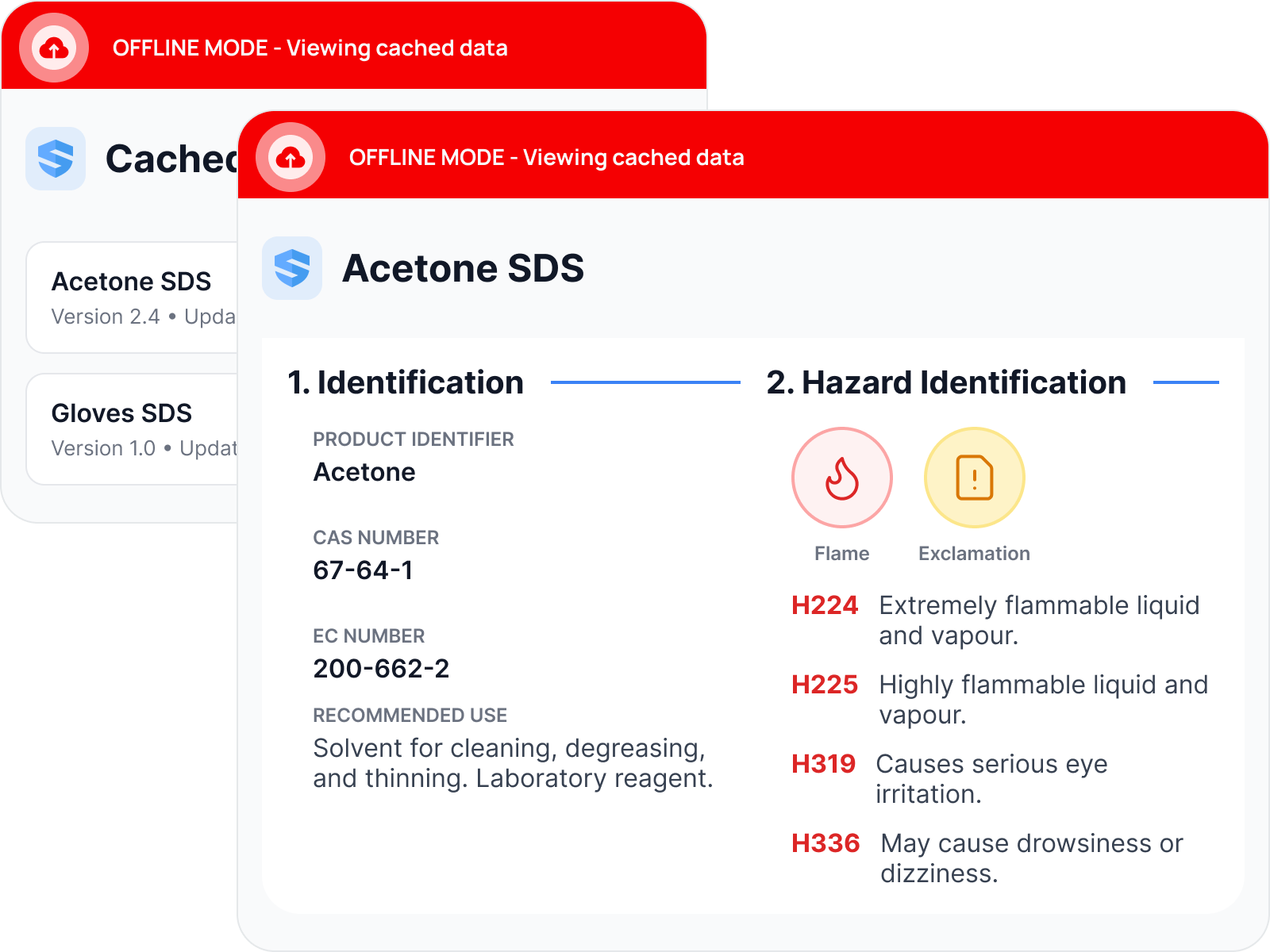This screenshot has height=952, width=1270.
Task: Select the Flame hazard pictogram
Action: pyautogui.click(x=842, y=478)
